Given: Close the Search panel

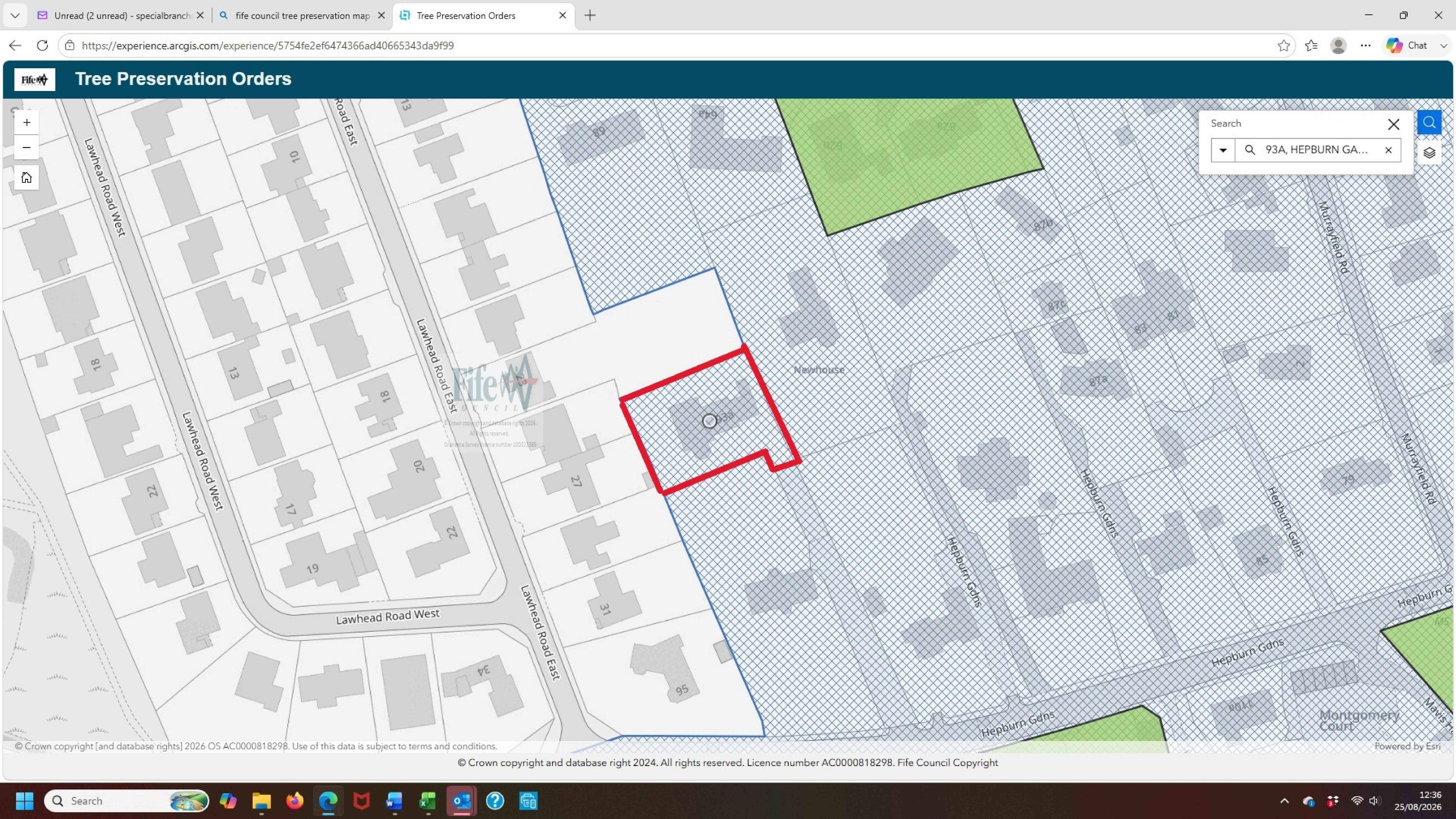Looking at the screenshot, I should click(x=1393, y=124).
